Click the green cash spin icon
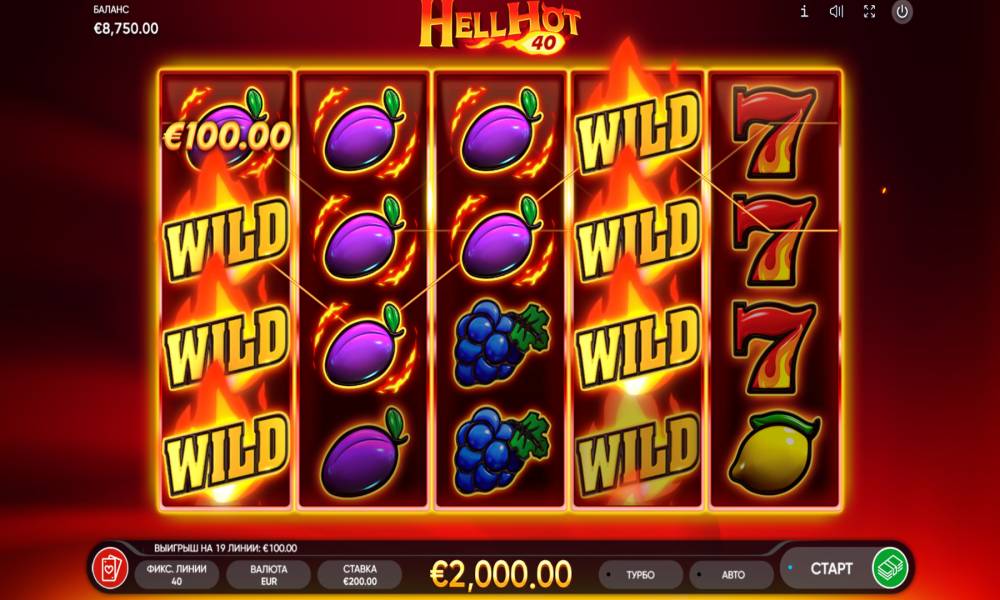 tap(890, 567)
